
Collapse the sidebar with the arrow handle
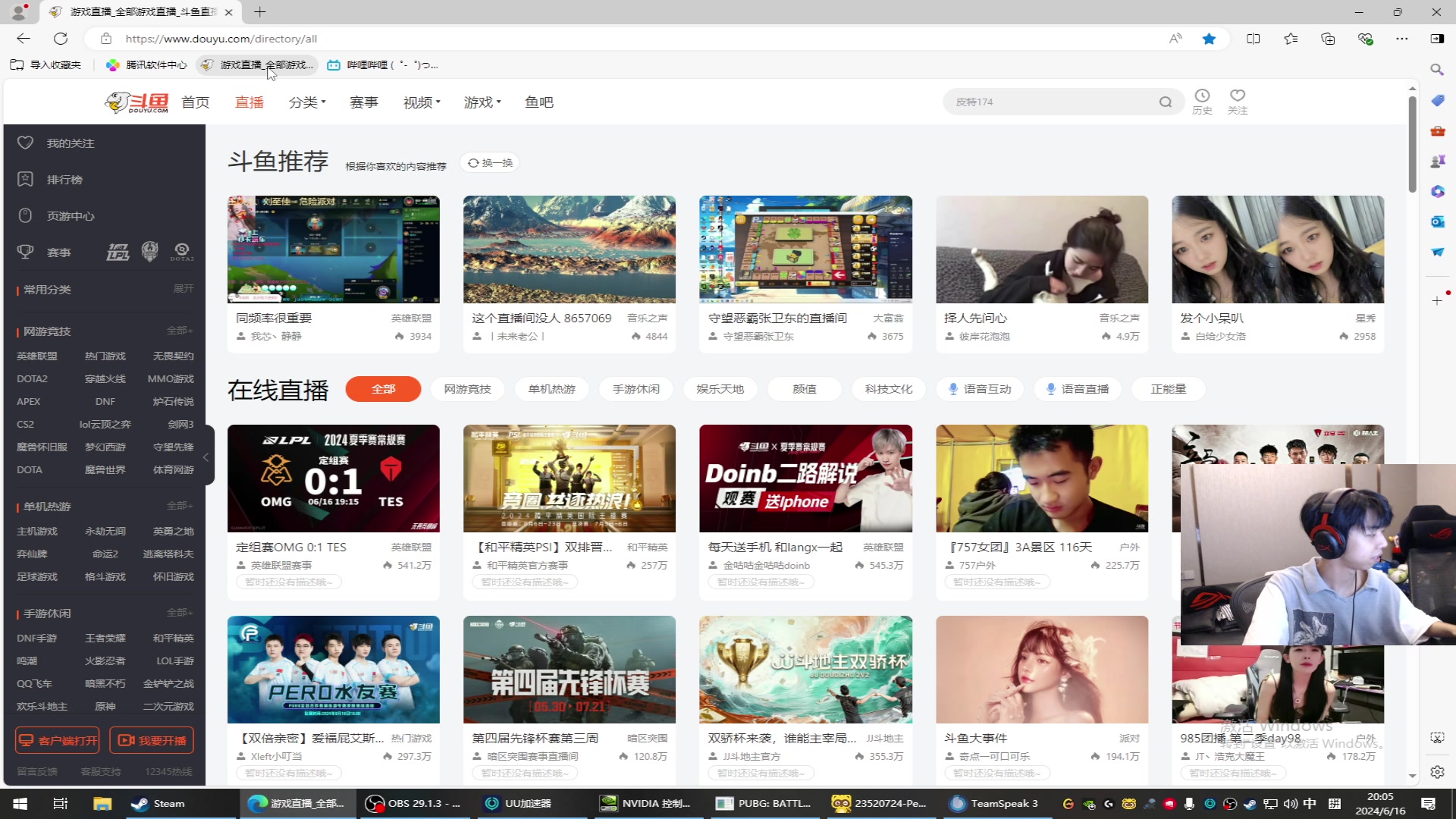click(x=206, y=457)
